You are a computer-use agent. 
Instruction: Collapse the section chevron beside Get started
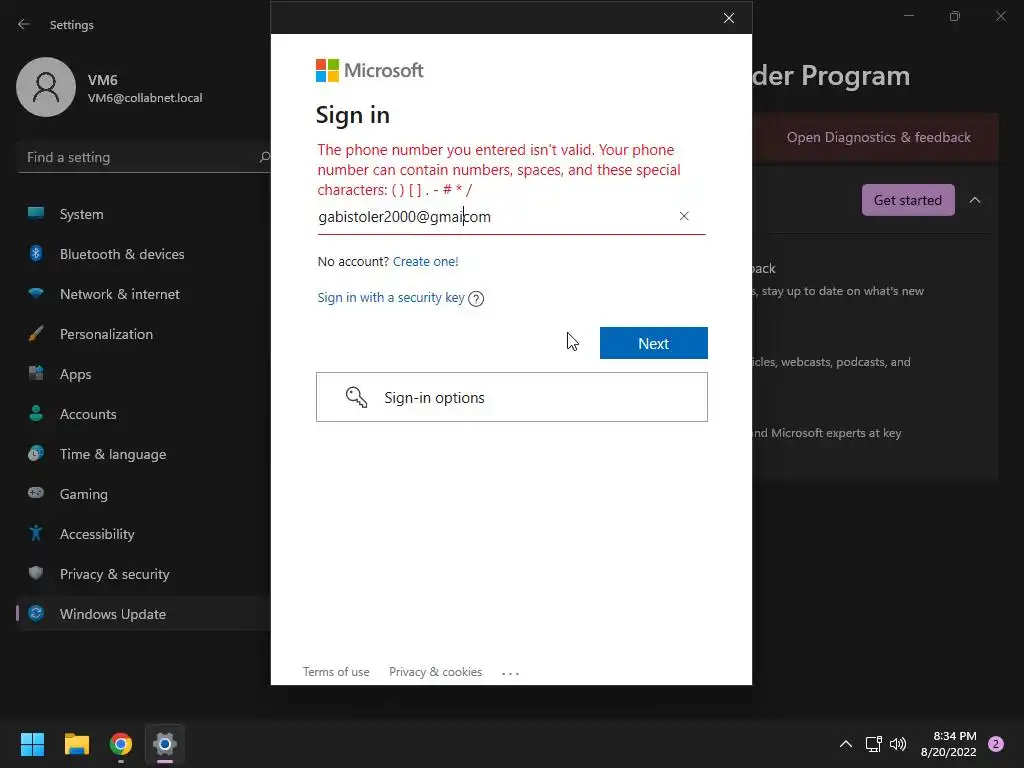click(975, 200)
